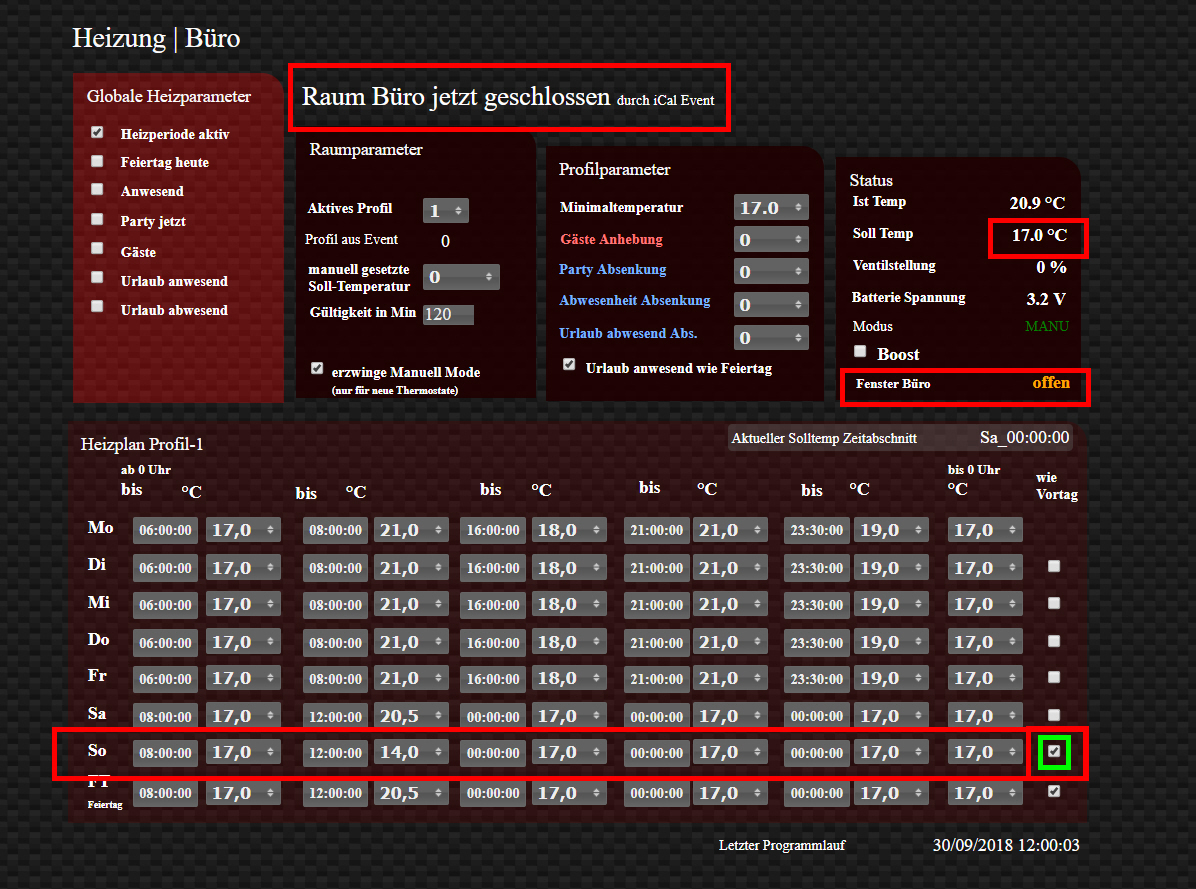Adjust So 14,0 temperature spinner
1196x889 pixels.
[410, 753]
